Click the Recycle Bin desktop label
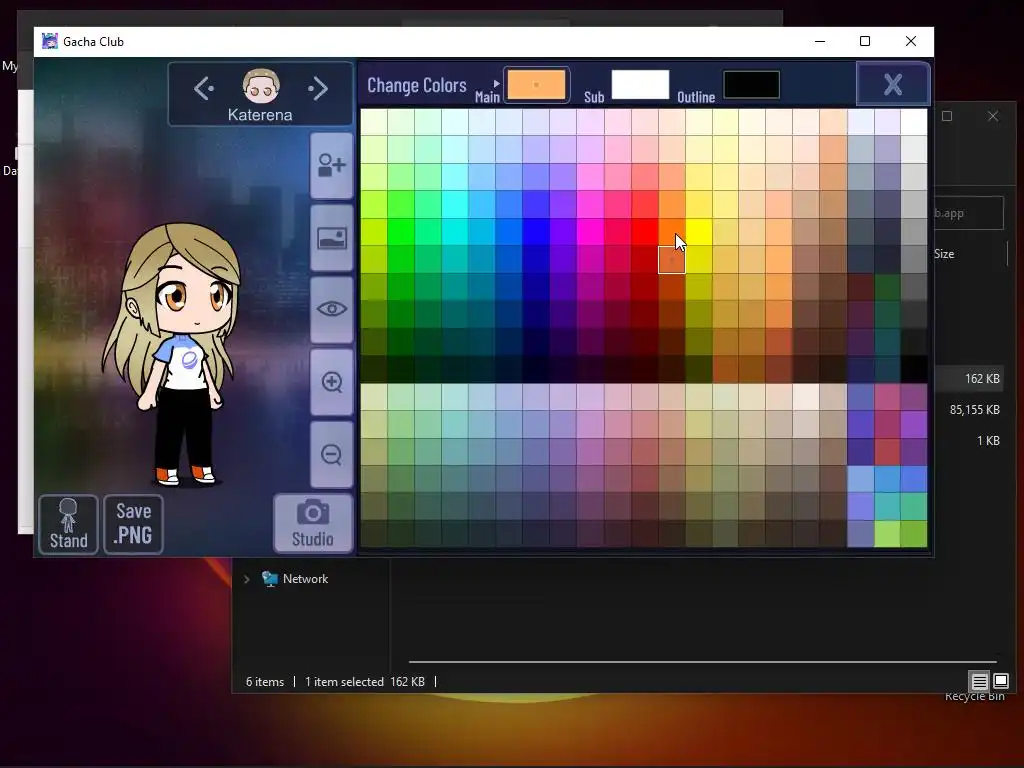Viewport: 1024px width, 768px height. tap(974, 696)
